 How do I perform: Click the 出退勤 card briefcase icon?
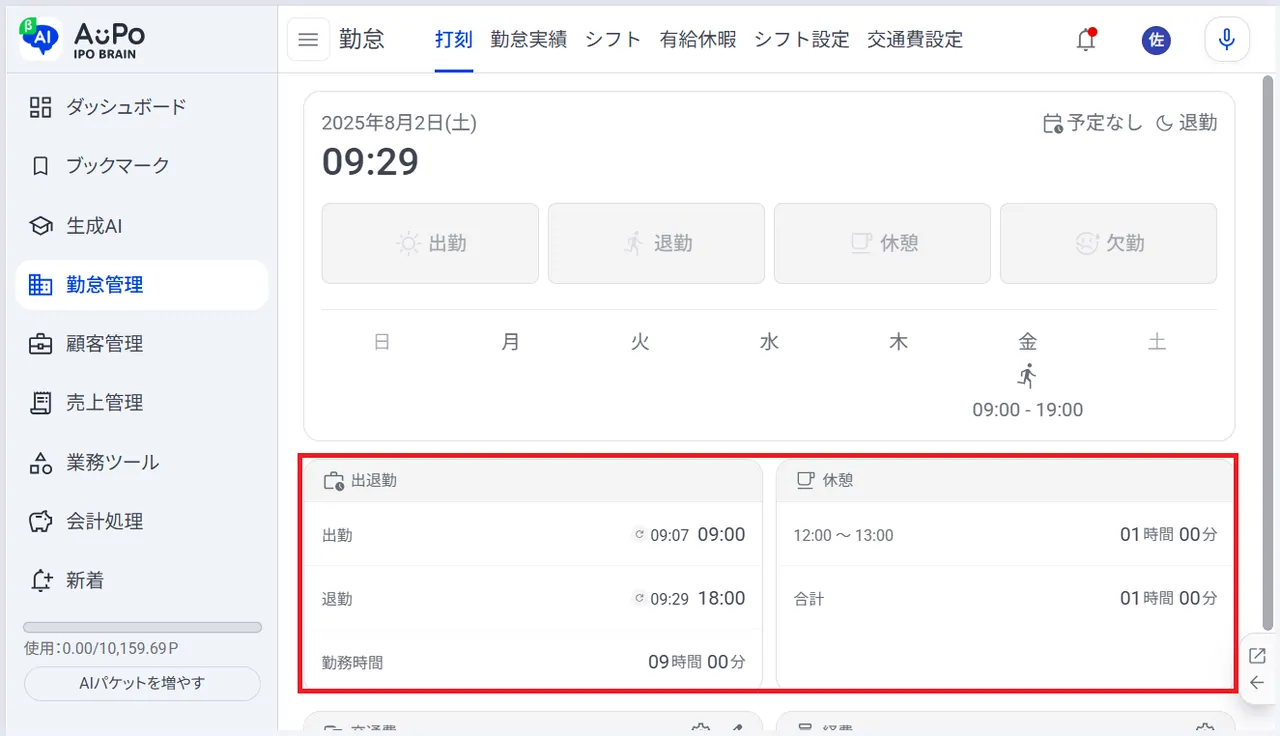click(x=334, y=481)
